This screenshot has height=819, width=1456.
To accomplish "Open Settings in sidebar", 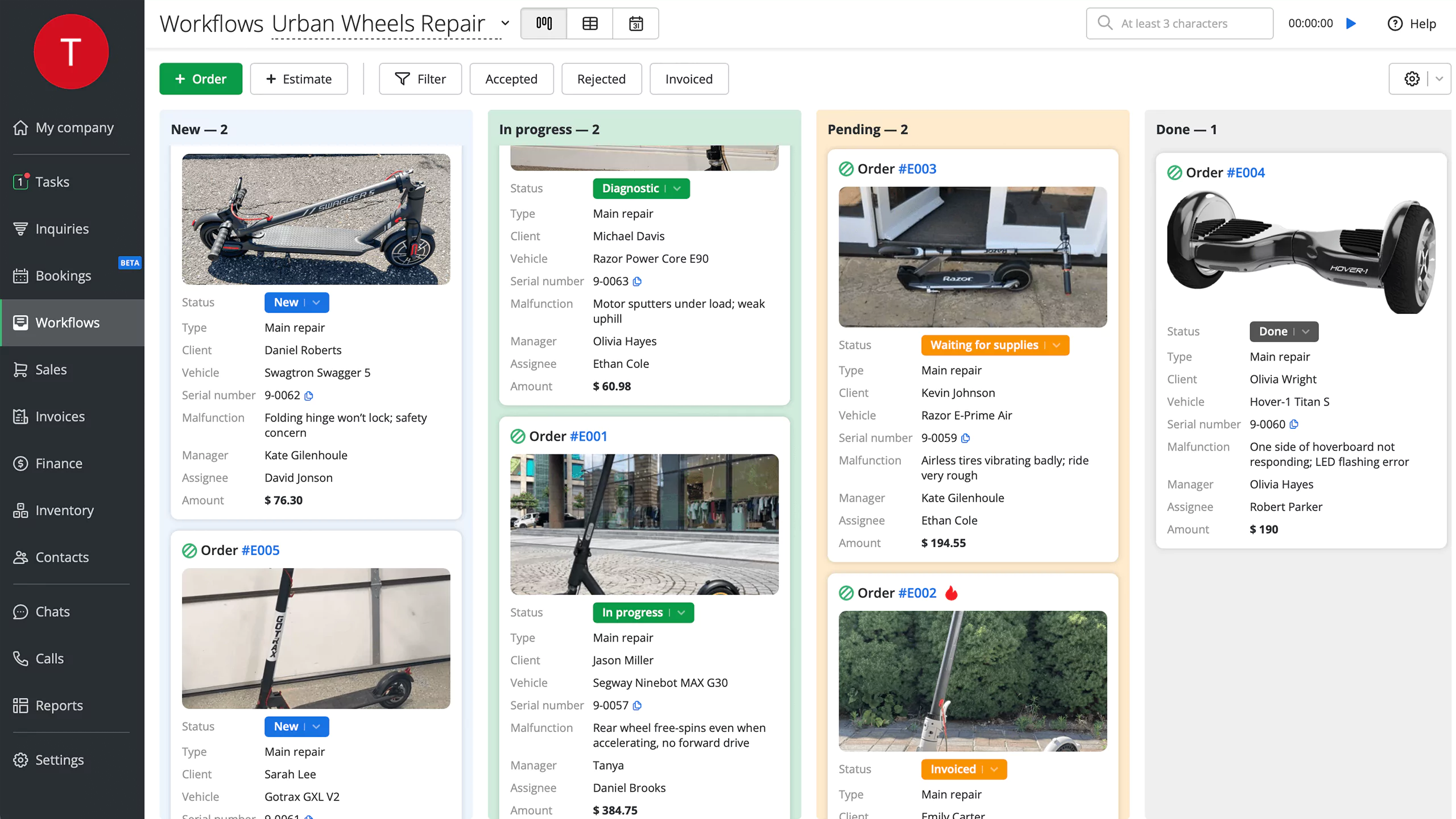I will coord(72,760).
